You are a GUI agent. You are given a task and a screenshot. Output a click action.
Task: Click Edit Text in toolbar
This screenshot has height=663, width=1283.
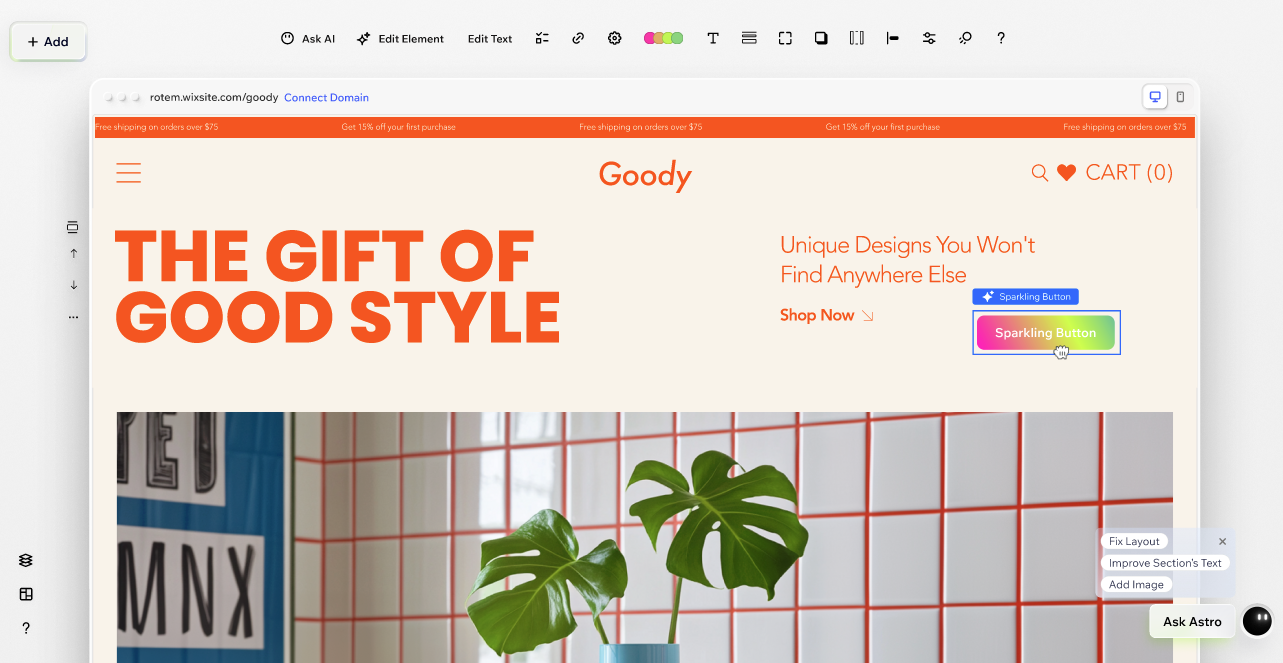click(x=490, y=39)
